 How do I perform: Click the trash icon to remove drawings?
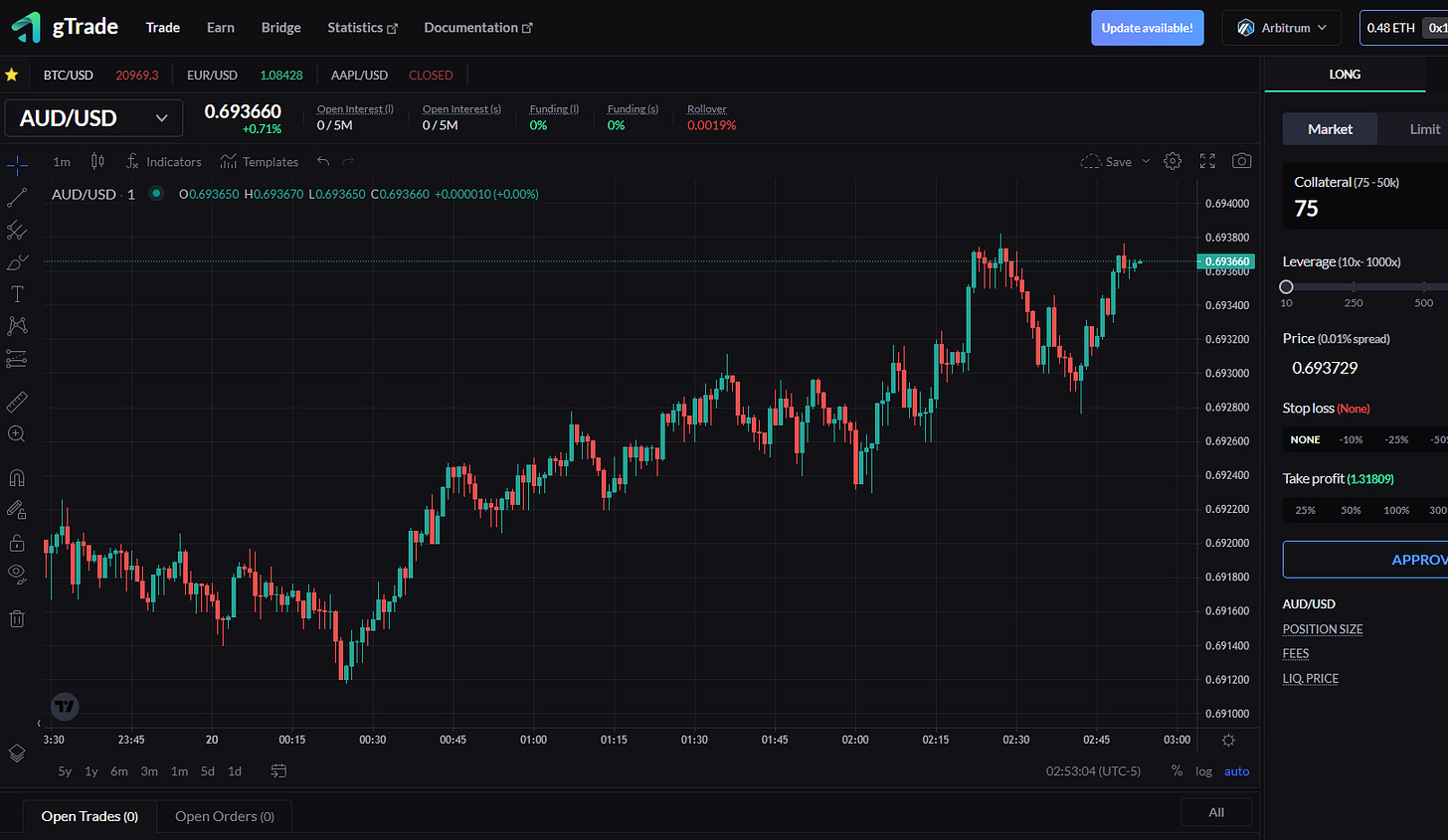(17, 618)
